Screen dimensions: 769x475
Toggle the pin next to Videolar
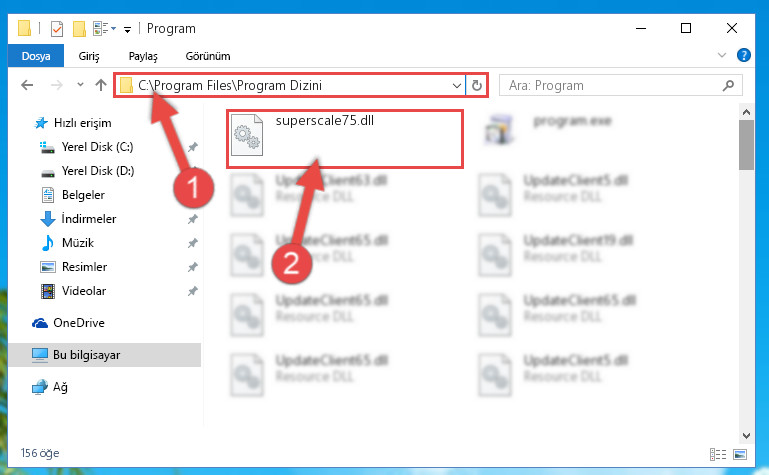(192, 291)
